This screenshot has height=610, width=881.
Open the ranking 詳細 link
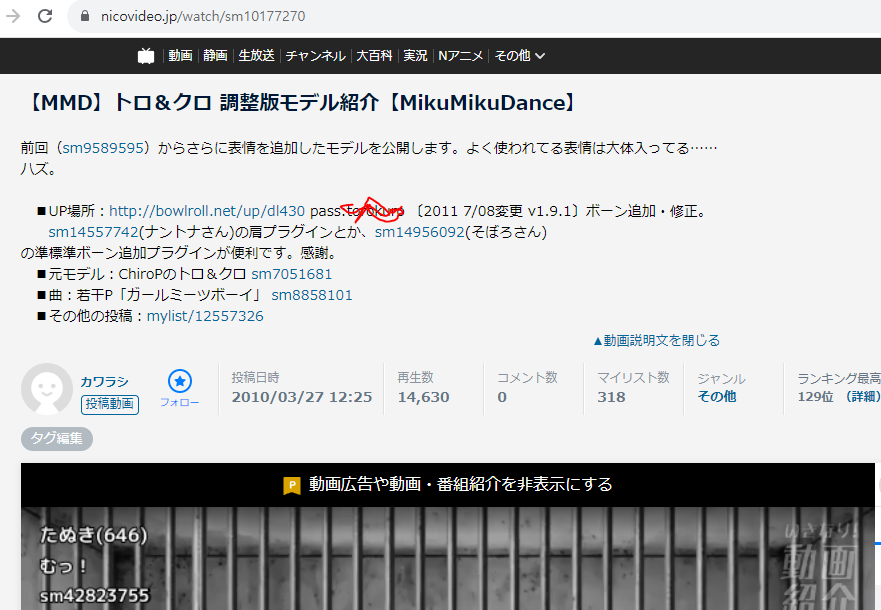tap(862, 397)
